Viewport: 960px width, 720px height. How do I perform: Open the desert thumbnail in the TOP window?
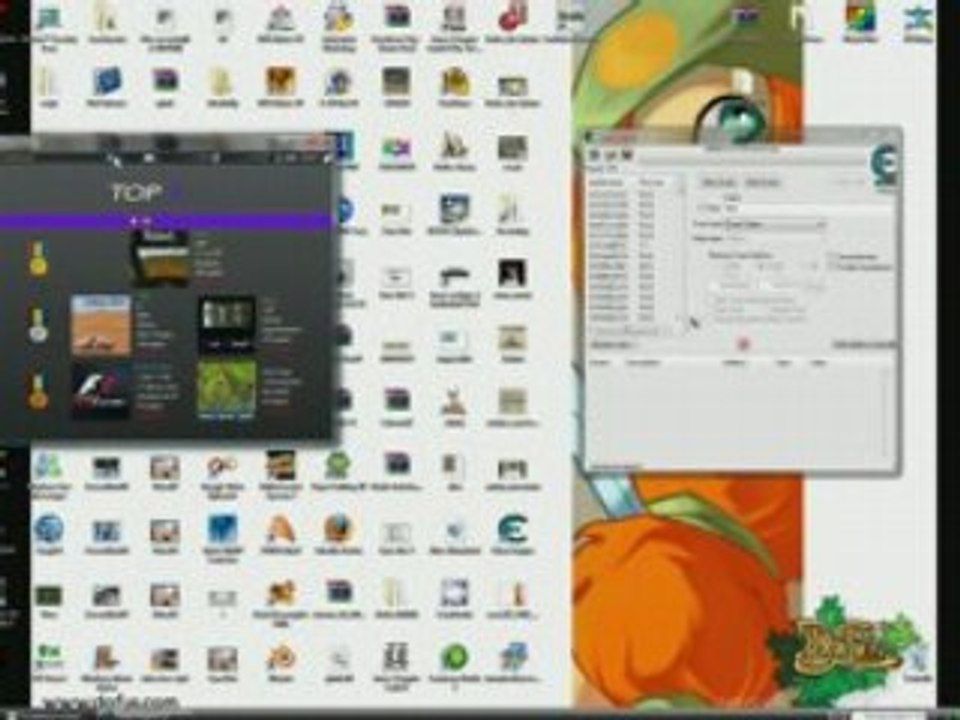pyautogui.click(x=101, y=324)
